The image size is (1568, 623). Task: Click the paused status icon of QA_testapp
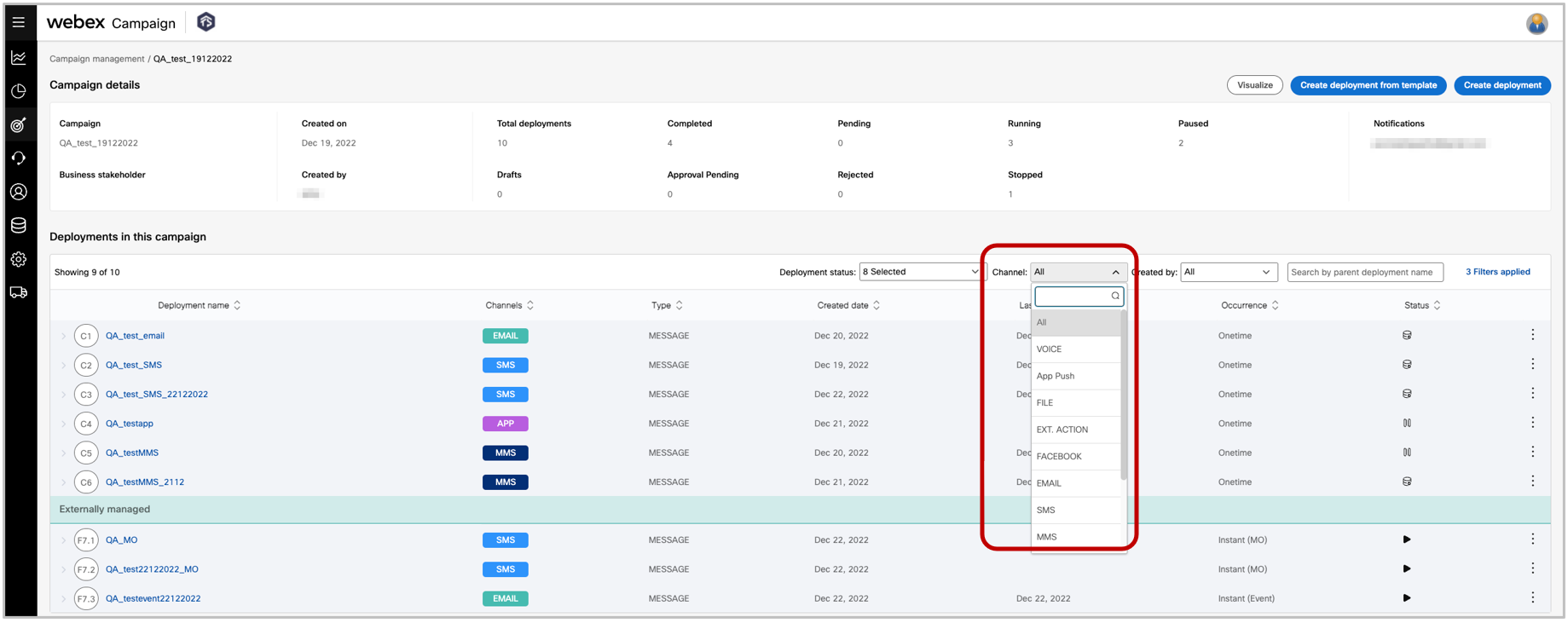(x=1407, y=423)
